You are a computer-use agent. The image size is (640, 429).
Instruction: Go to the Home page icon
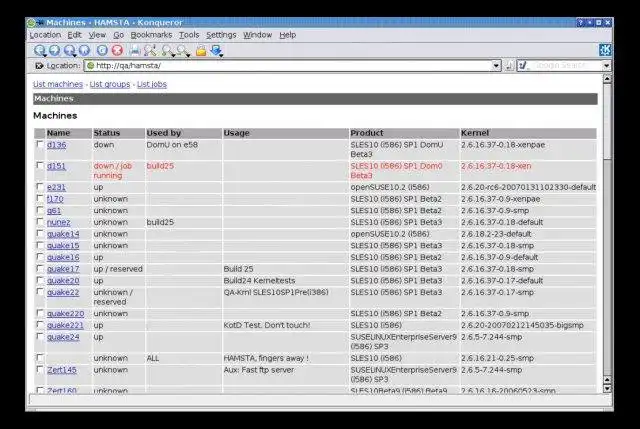point(84,51)
